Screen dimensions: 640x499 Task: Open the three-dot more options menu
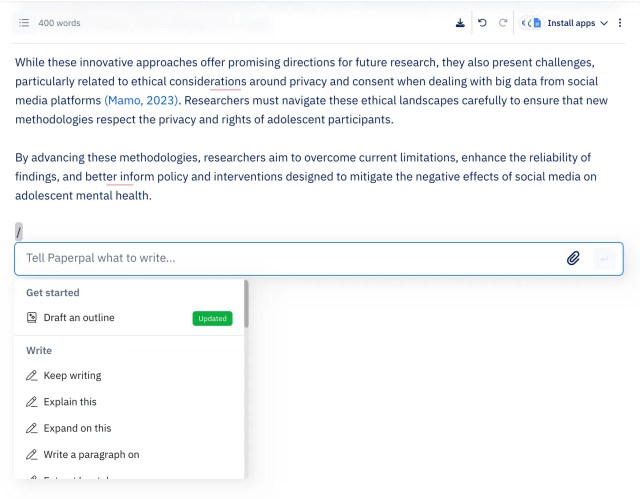coord(620,23)
